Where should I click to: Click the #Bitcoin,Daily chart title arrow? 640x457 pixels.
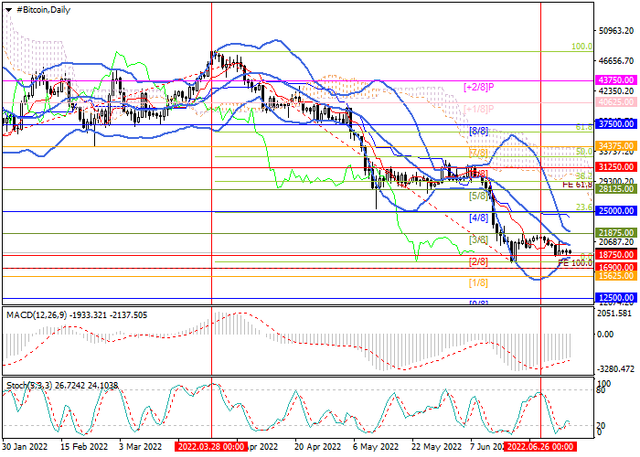(6, 8)
